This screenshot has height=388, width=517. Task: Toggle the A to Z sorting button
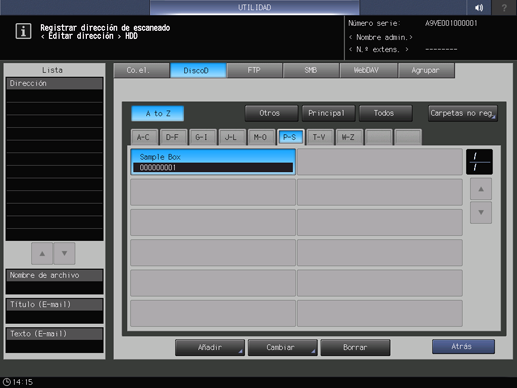(x=158, y=113)
